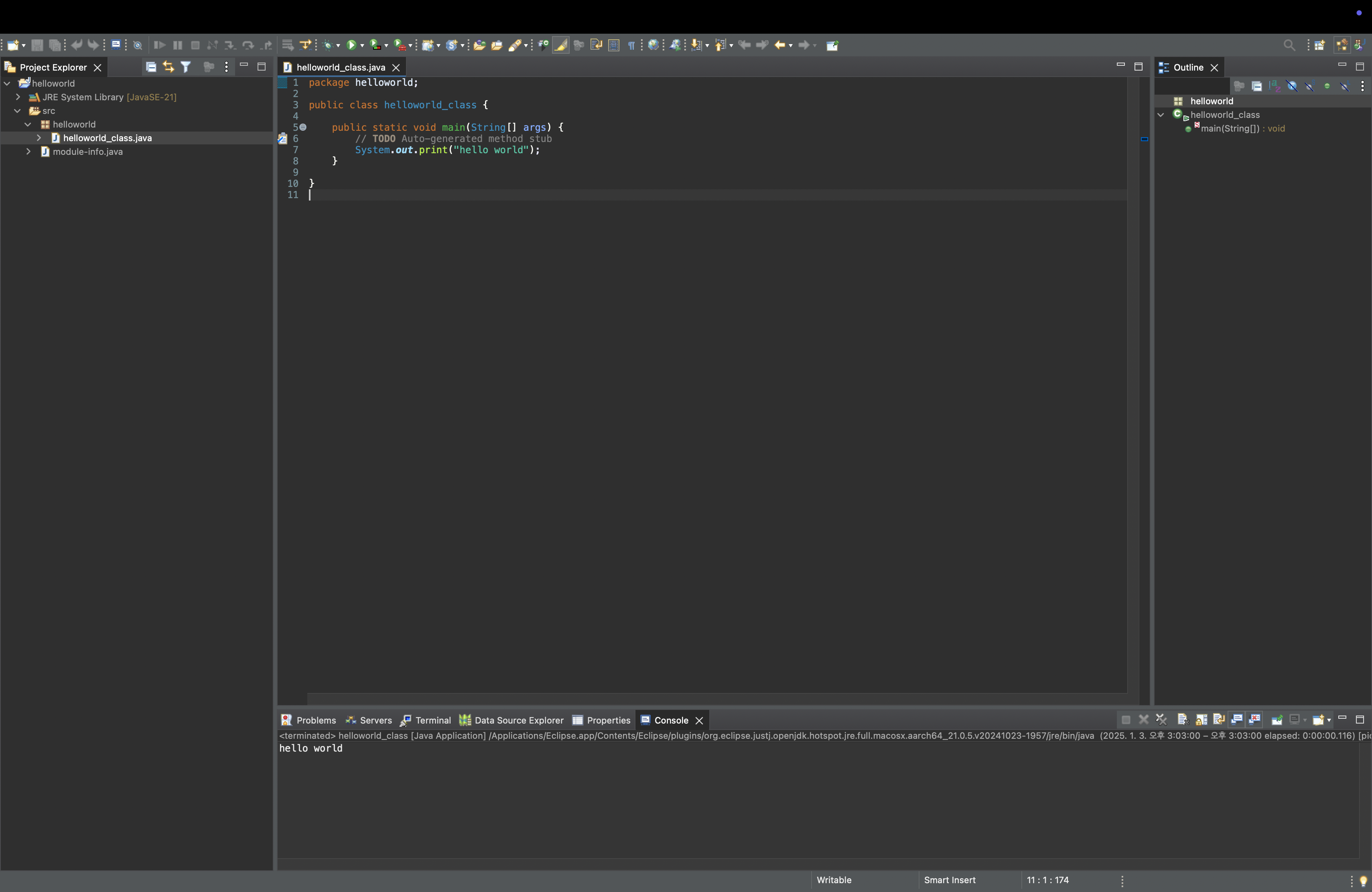Viewport: 1372px width, 892px height.
Task: Click the Debug bug icon in toolbar
Action: (x=327, y=45)
